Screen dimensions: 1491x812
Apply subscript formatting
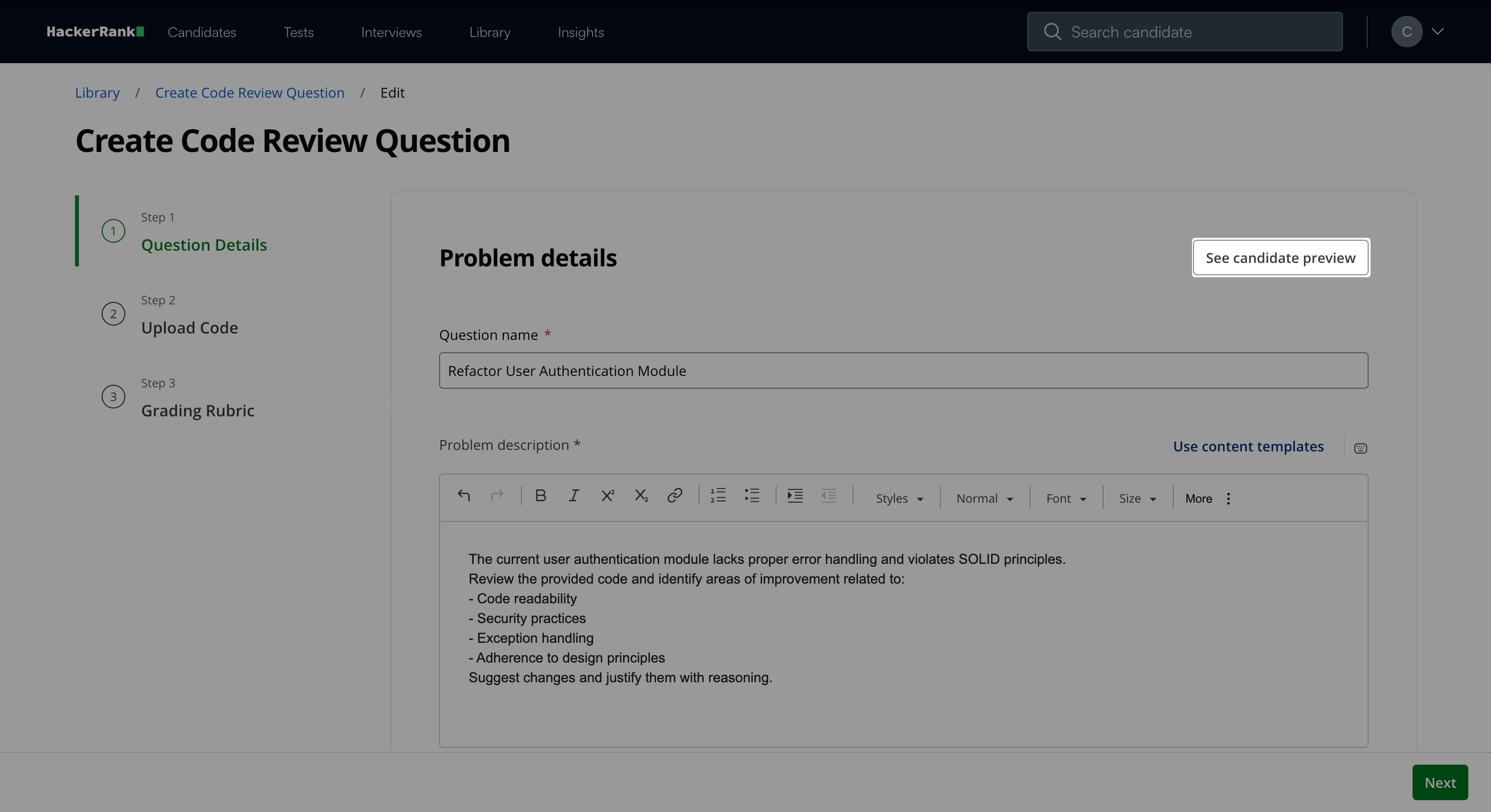[641, 495]
